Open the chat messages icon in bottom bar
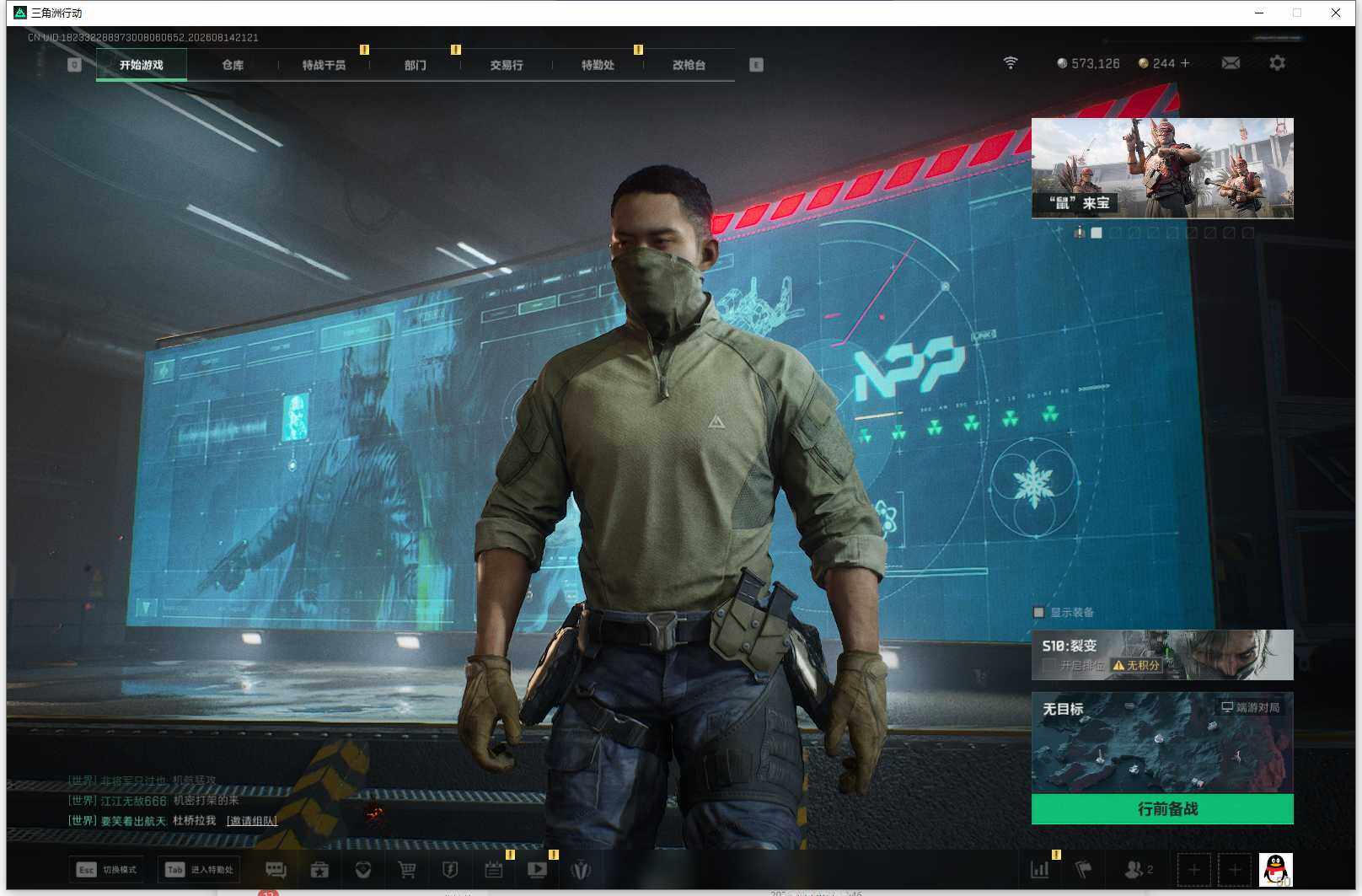This screenshot has width=1362, height=896. (276, 870)
